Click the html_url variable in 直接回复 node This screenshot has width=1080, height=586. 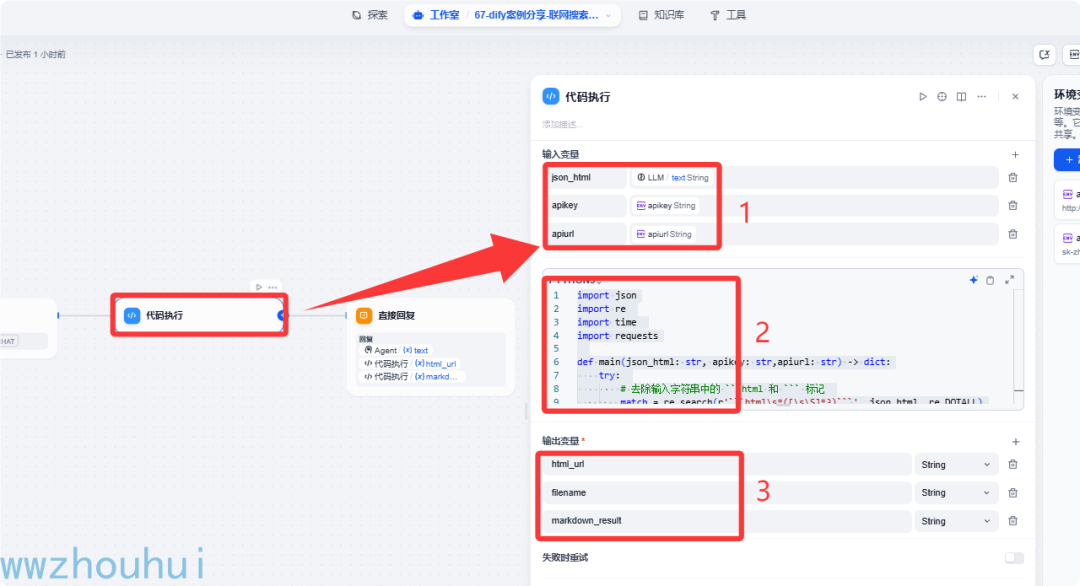point(411,364)
